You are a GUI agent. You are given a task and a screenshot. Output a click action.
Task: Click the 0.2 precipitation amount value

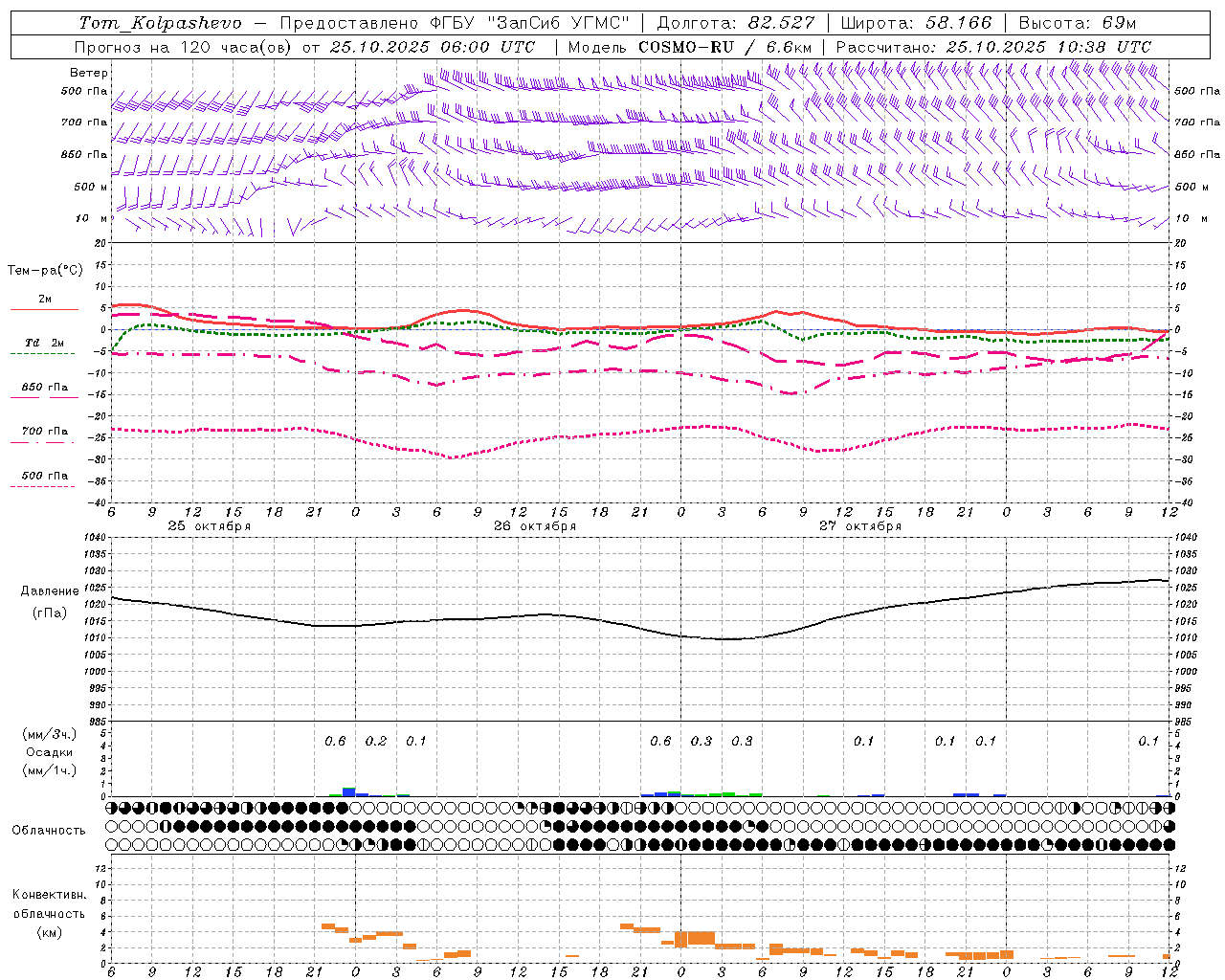pos(376,742)
